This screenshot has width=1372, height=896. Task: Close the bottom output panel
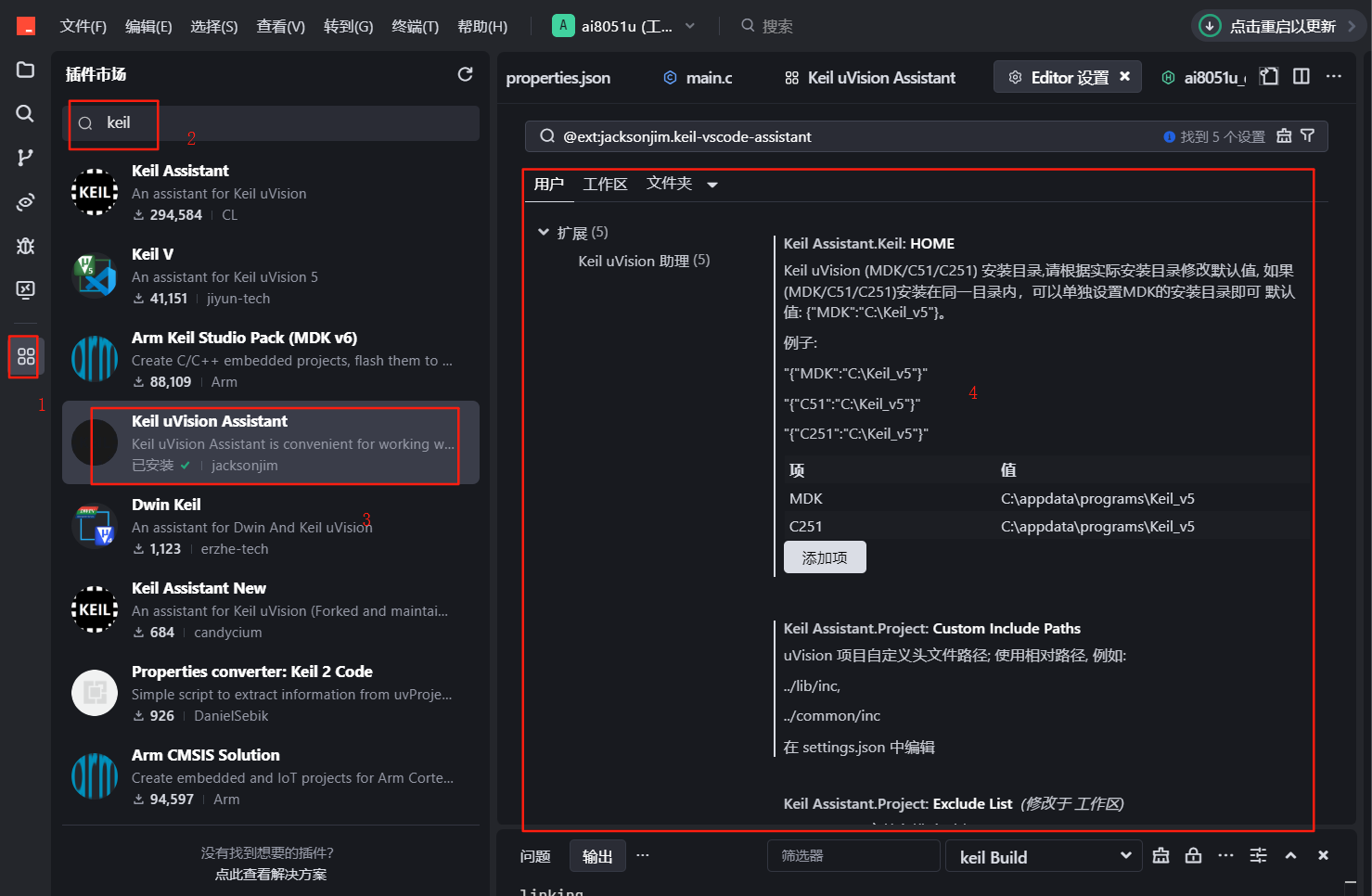[x=1324, y=855]
